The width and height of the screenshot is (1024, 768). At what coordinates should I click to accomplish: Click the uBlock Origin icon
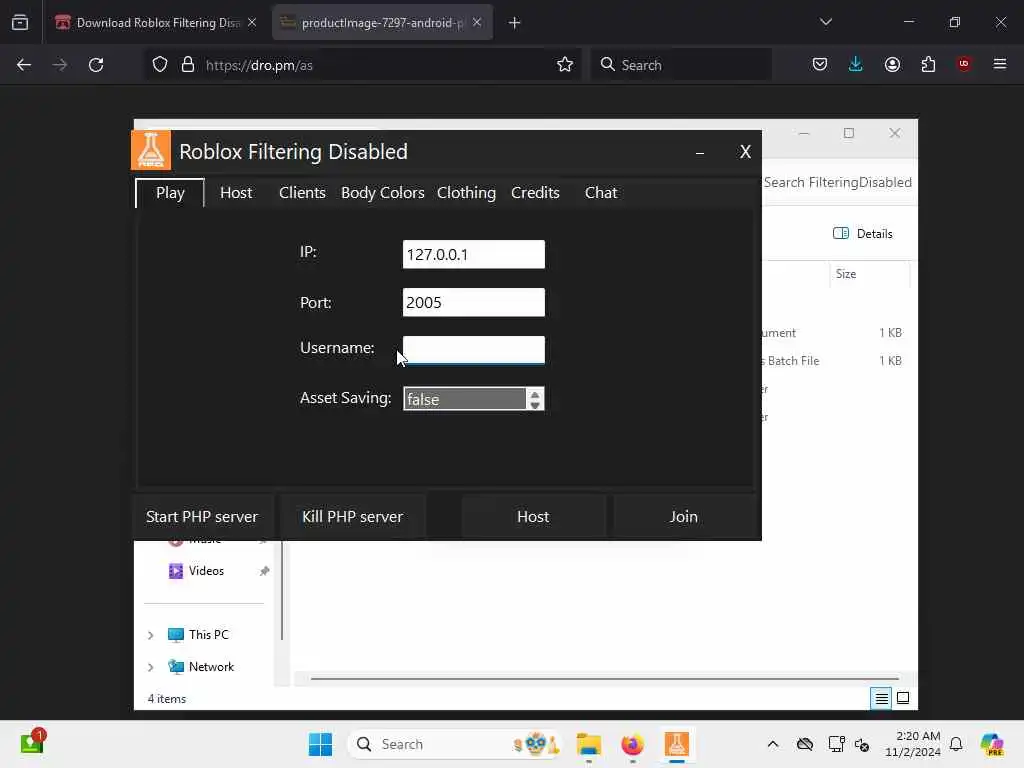click(964, 64)
